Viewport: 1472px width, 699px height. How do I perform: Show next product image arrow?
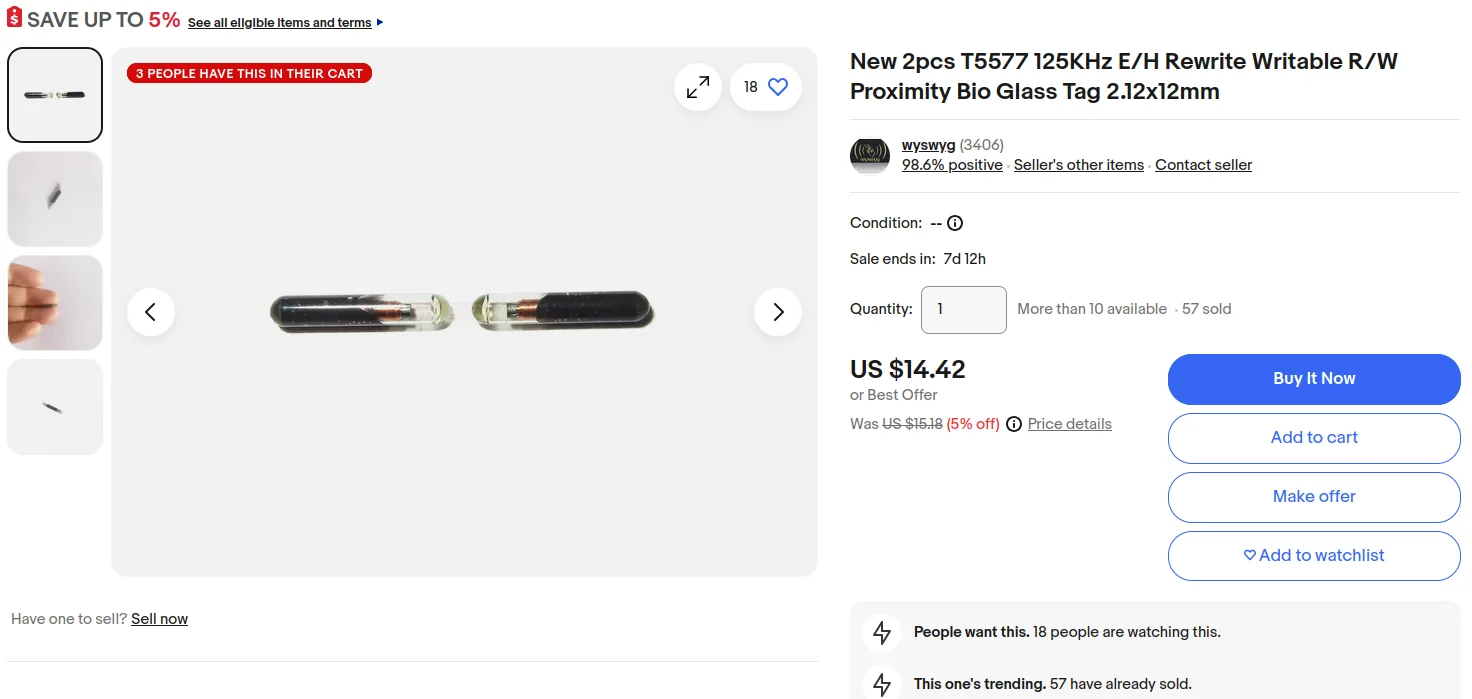[x=778, y=312]
